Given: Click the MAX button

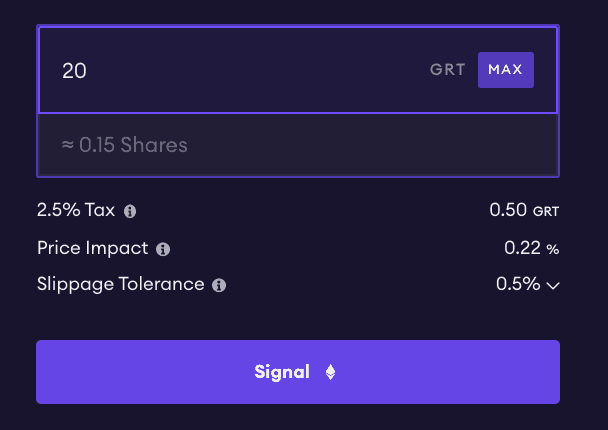Looking at the screenshot, I should (x=506, y=70).
